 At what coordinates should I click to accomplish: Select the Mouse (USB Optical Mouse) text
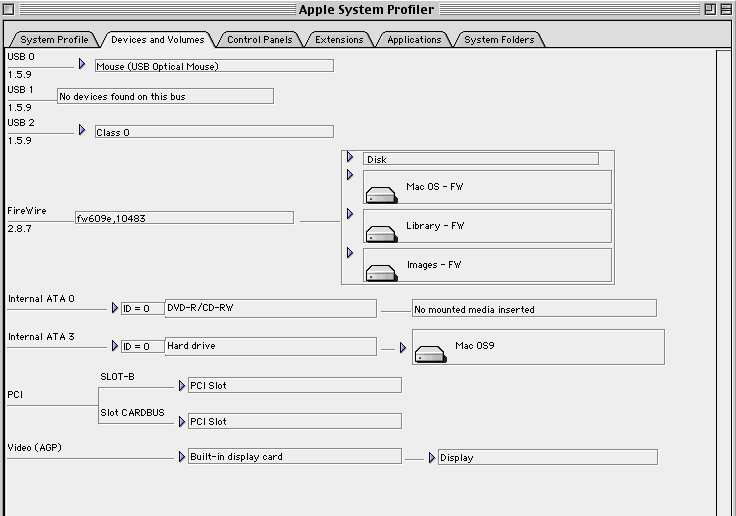tap(157, 67)
